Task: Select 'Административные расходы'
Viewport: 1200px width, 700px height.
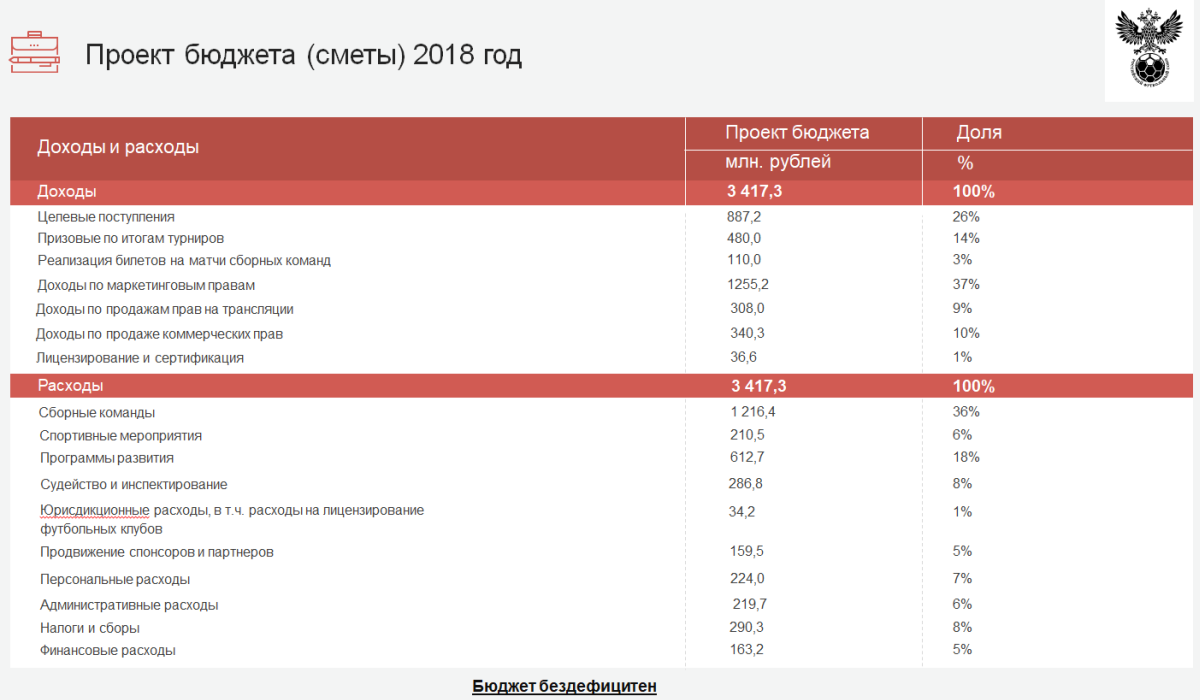Action: (x=129, y=605)
